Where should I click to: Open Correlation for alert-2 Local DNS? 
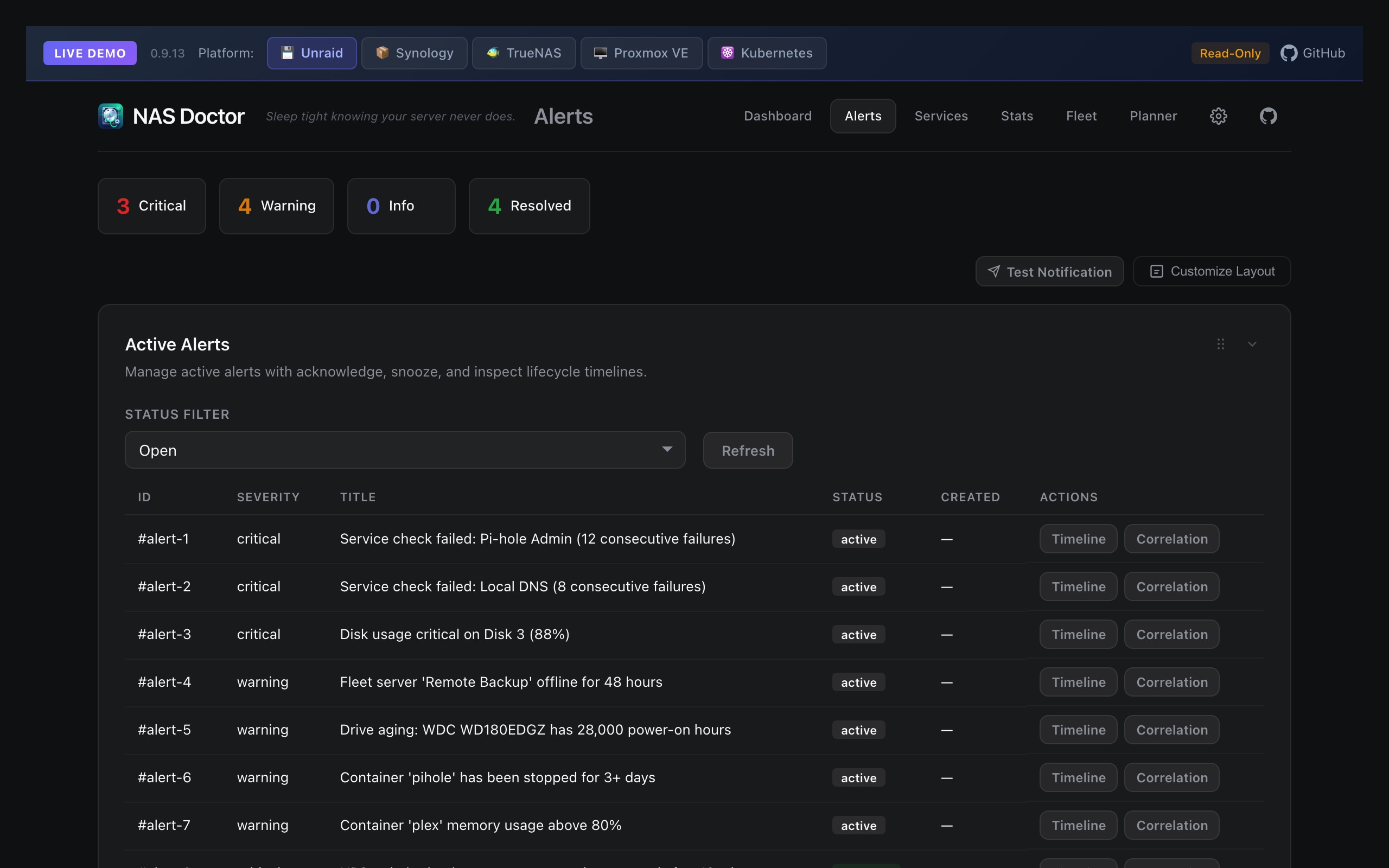point(1171,586)
